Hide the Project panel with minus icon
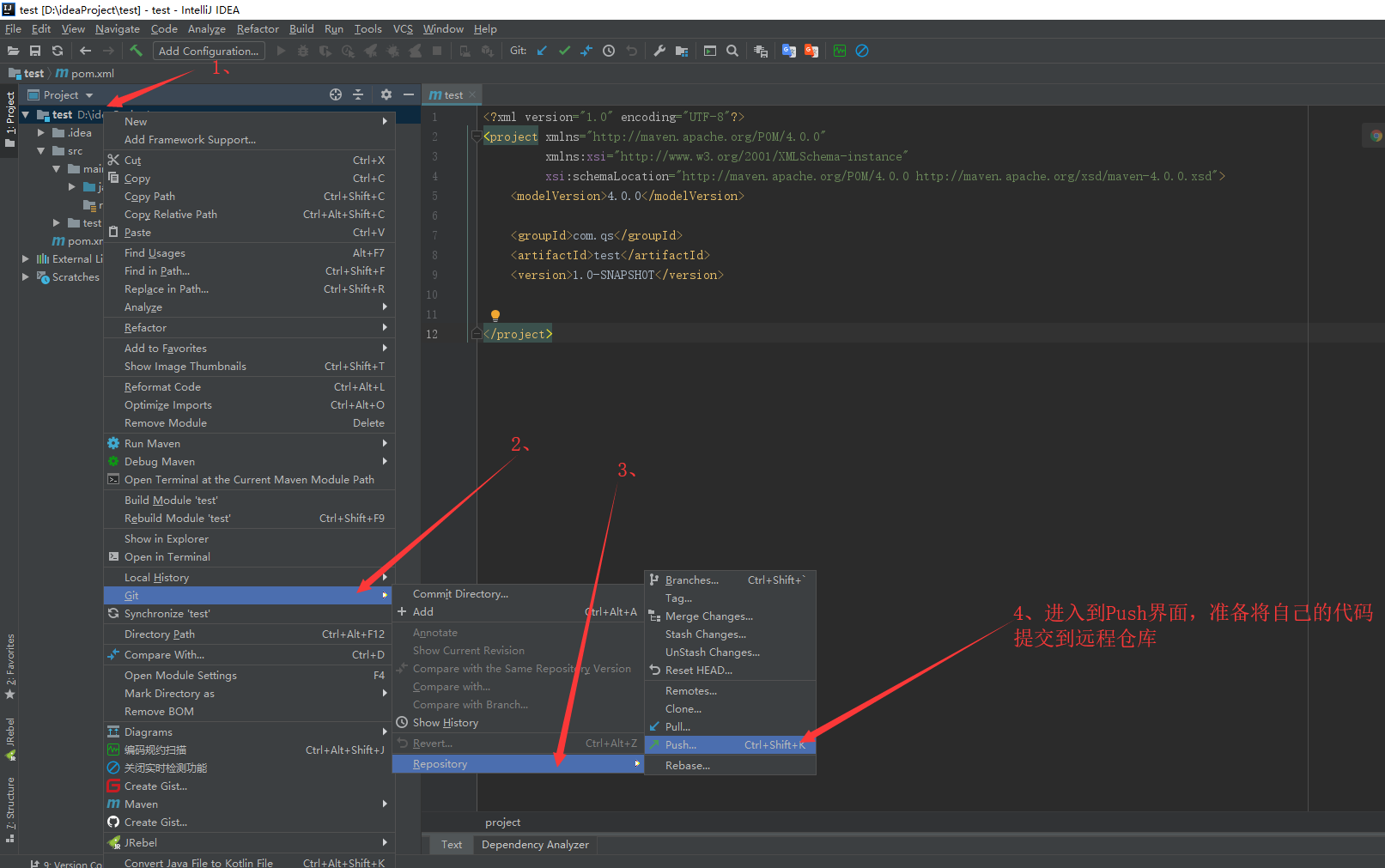The image size is (1385, 868). point(409,94)
